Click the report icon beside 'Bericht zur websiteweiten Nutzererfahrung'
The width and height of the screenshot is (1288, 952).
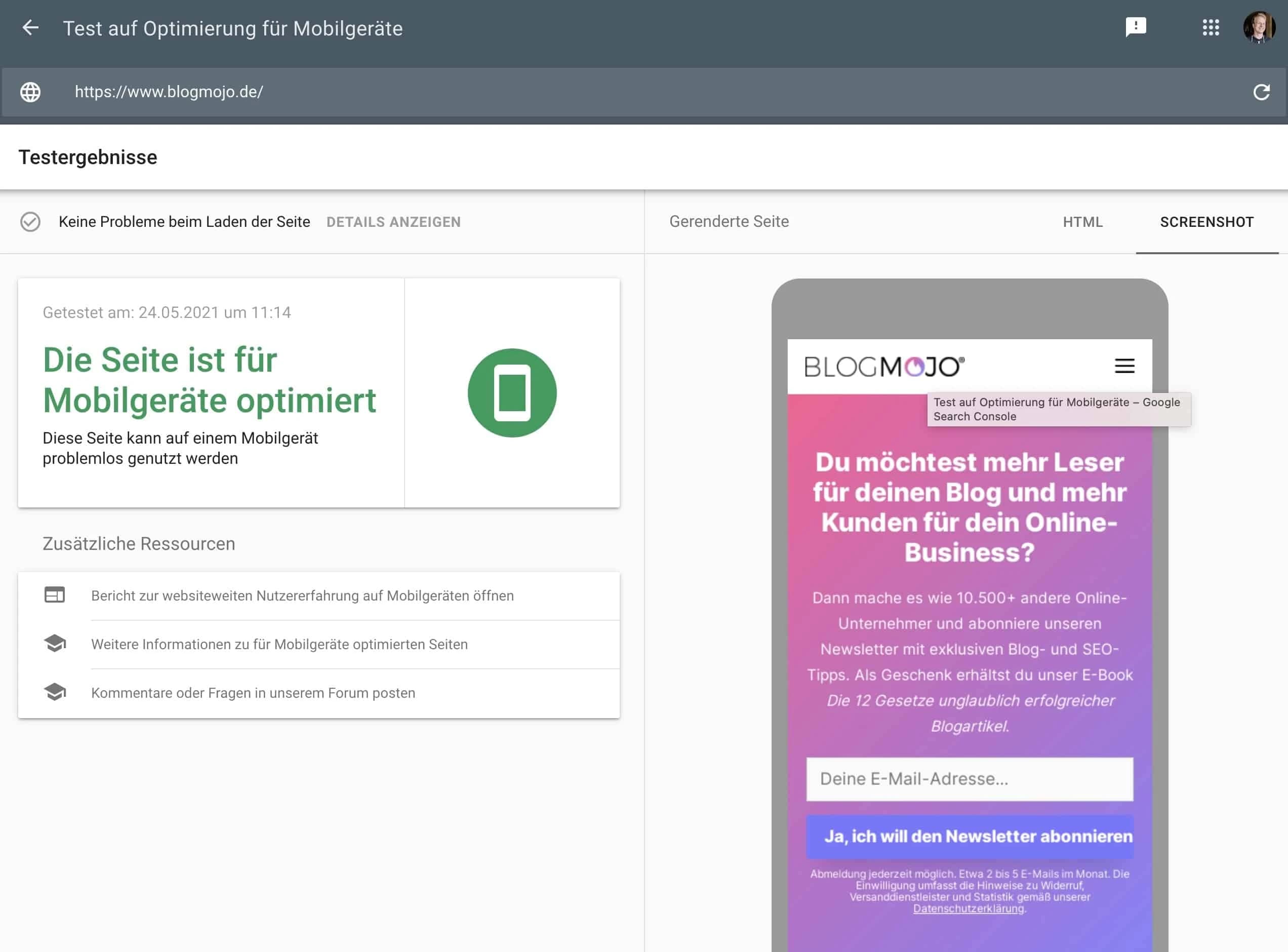coord(54,596)
